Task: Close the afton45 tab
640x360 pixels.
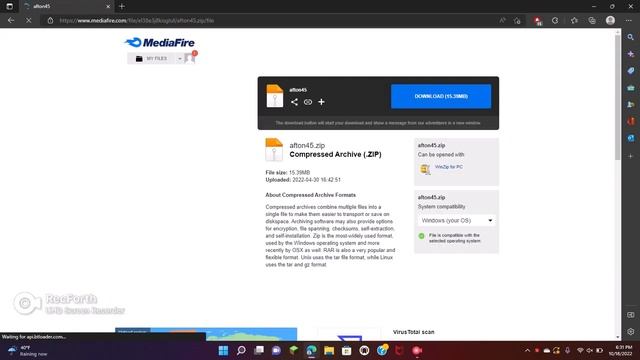Action: [x=108, y=7]
